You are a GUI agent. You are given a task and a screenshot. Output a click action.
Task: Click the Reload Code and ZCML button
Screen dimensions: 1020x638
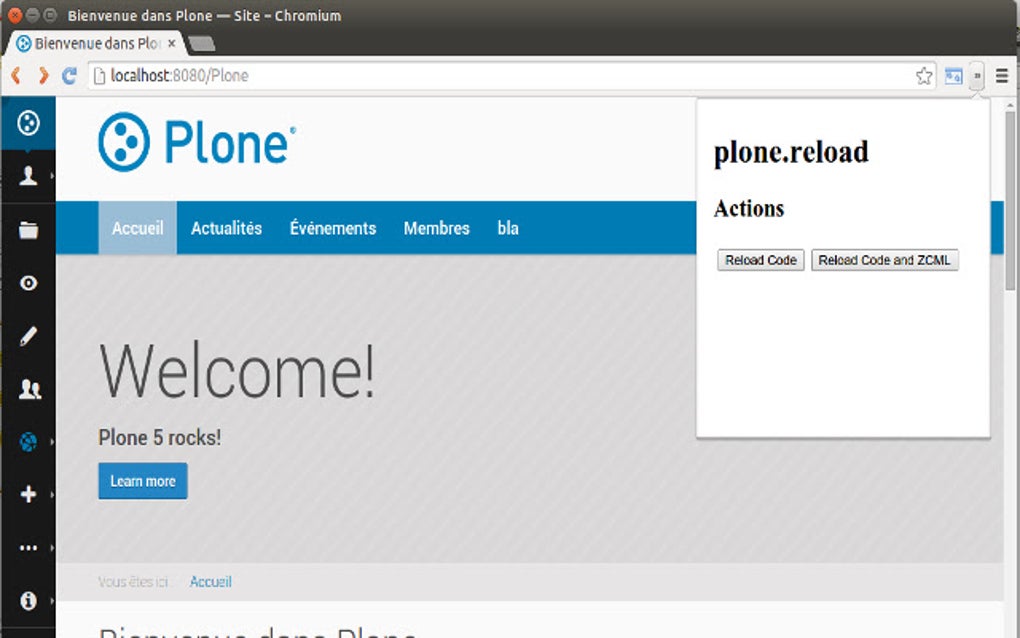point(885,260)
